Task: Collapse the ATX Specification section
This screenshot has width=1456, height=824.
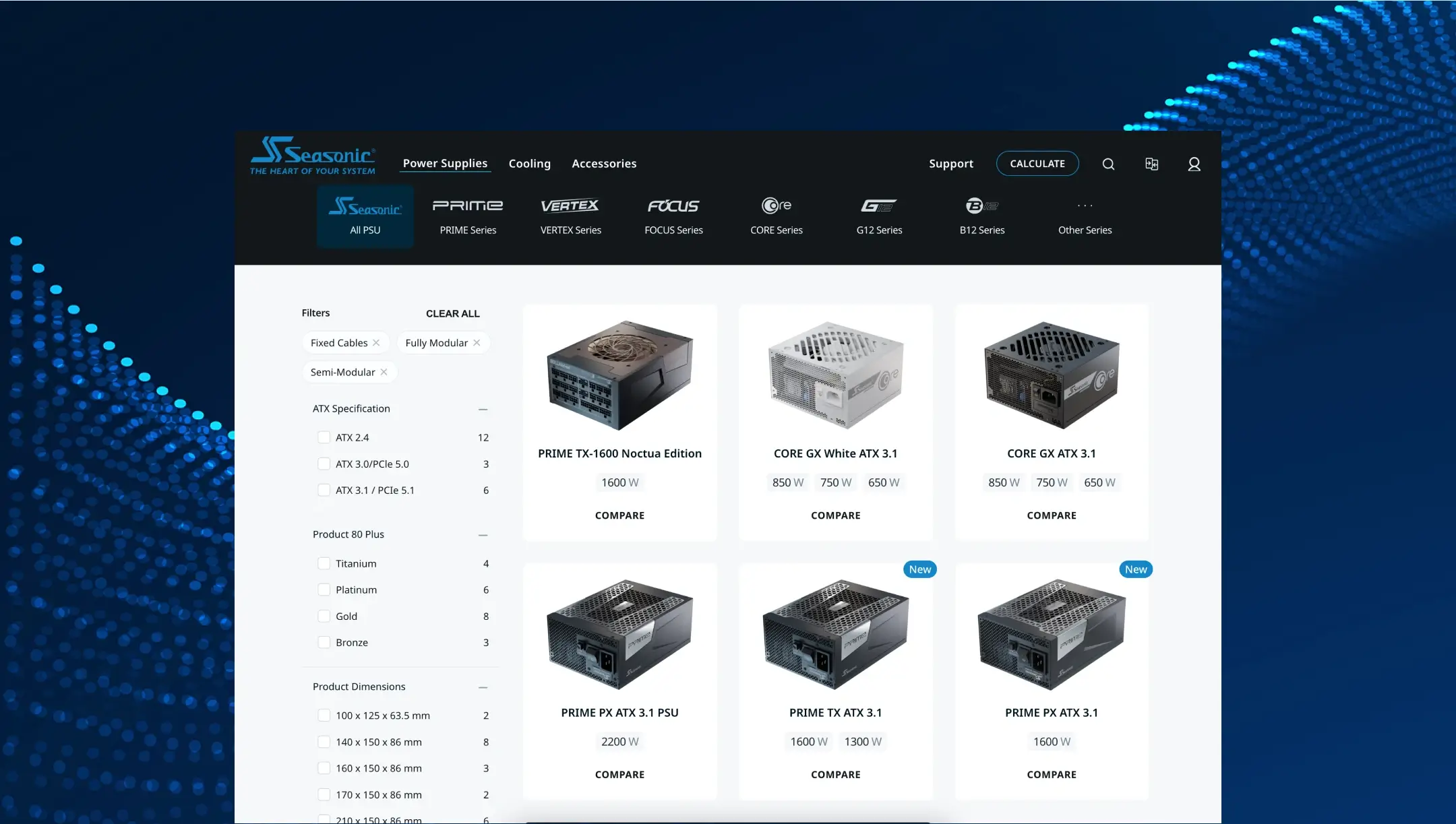Action: pyautogui.click(x=483, y=409)
